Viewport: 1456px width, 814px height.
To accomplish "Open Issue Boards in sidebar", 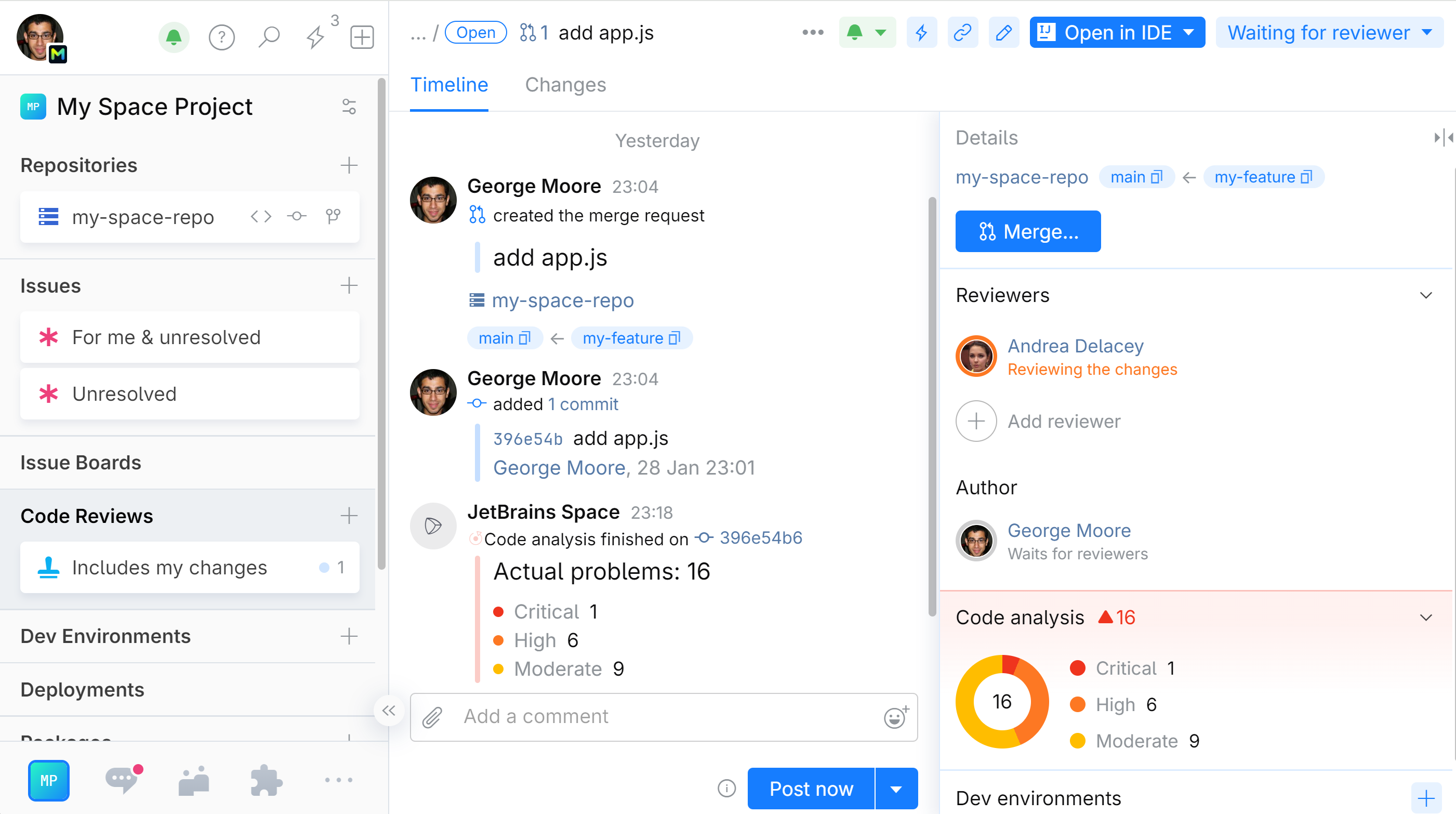I will pos(81,463).
